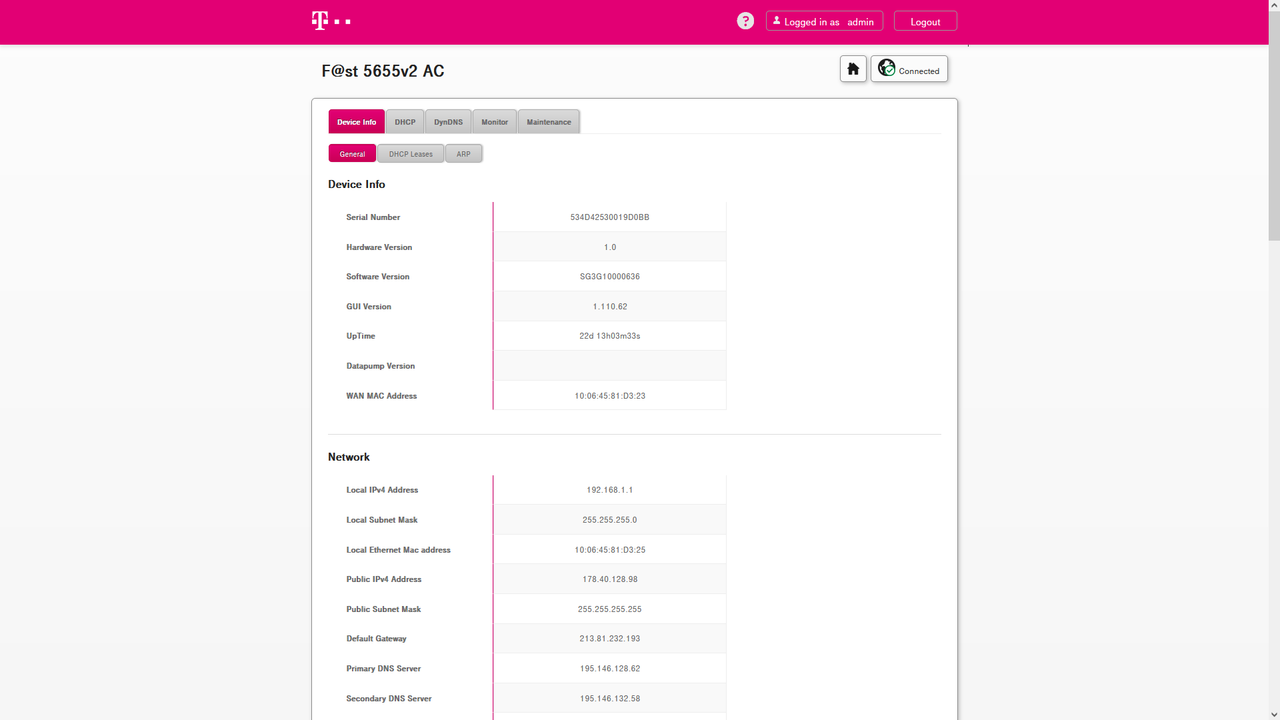Click local IPv4 value 192.168.1.1

click(x=610, y=490)
